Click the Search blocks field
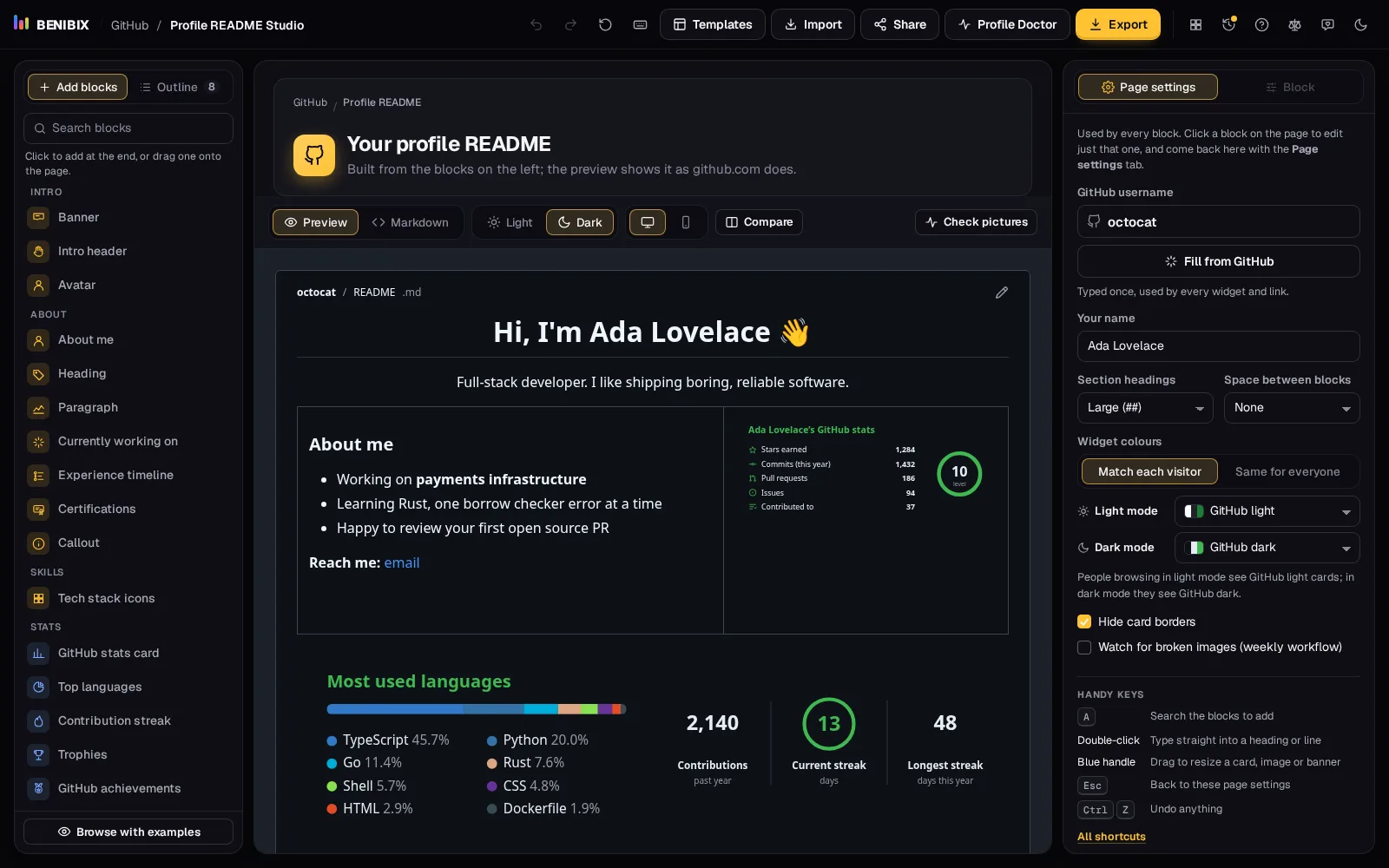The height and width of the screenshot is (868, 1389). (128, 128)
